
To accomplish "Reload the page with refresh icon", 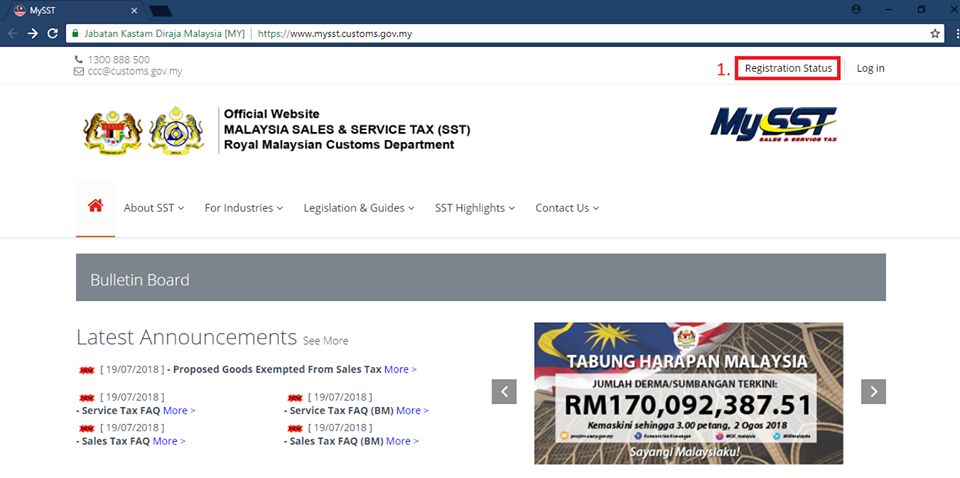I will coord(53,34).
